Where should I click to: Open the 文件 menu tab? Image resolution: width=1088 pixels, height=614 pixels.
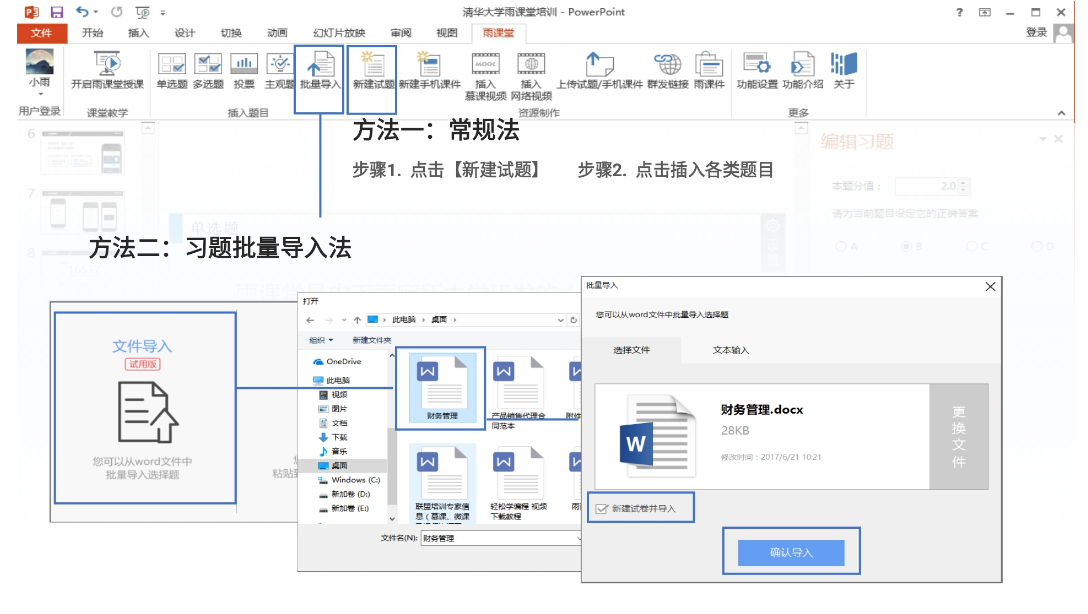pos(42,33)
